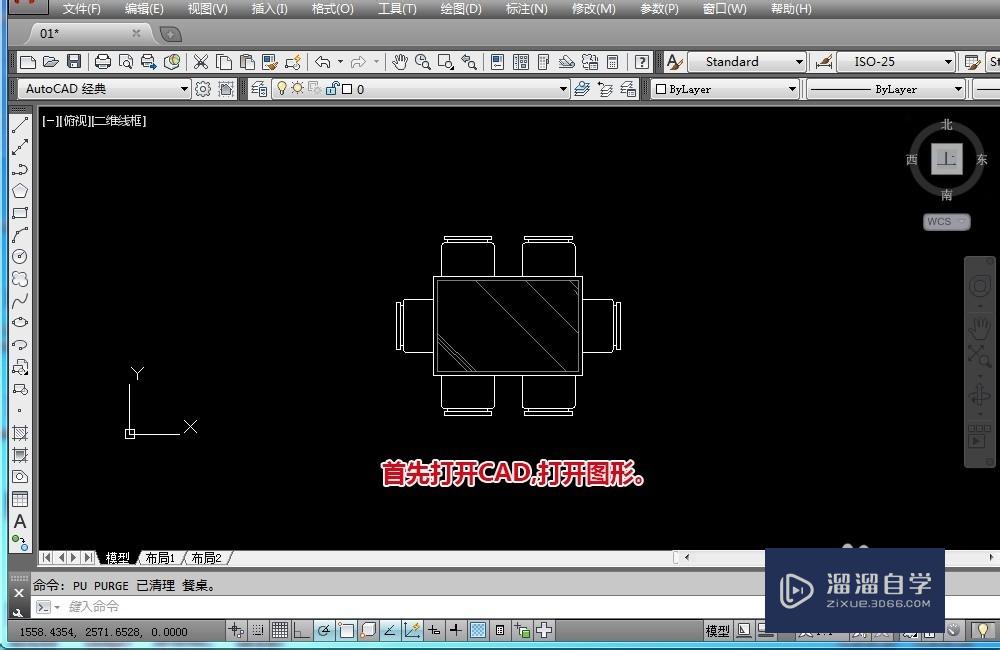Open the 编辑(E) menu

(144, 9)
